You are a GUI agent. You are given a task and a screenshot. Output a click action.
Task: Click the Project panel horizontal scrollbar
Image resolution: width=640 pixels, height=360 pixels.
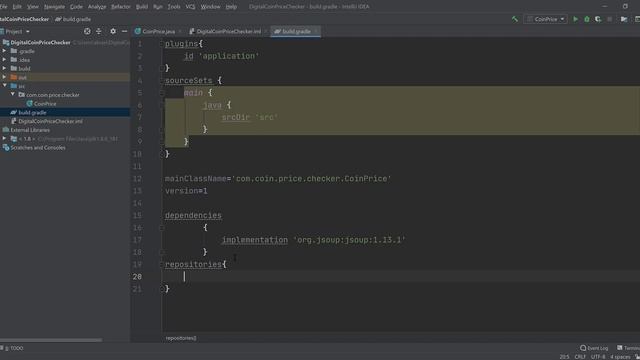click(x=51, y=340)
